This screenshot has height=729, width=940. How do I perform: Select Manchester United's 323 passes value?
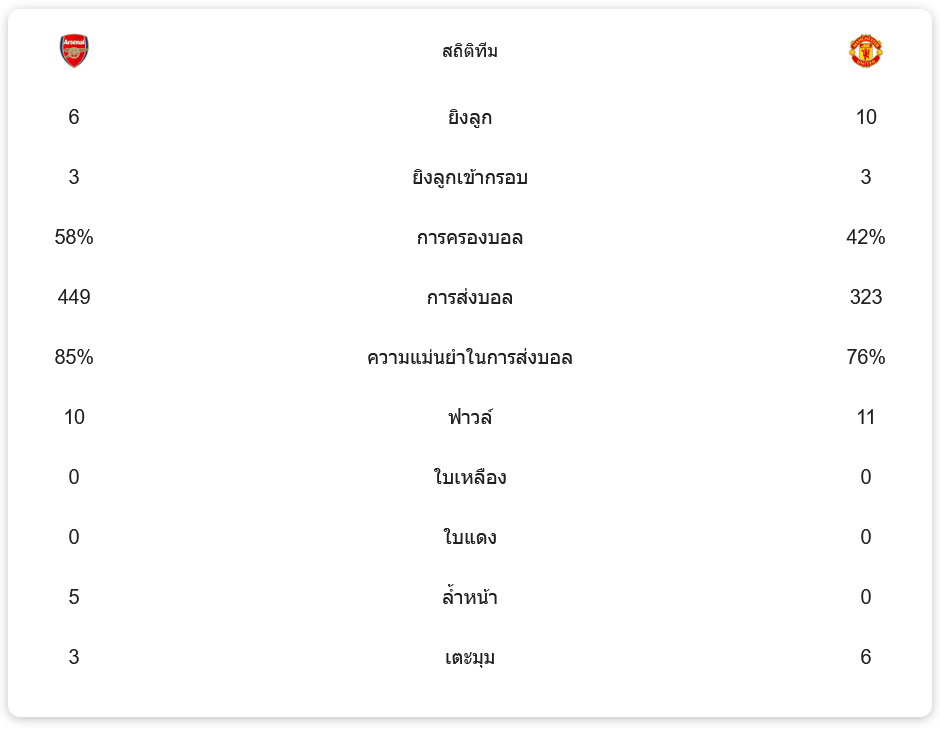click(865, 298)
